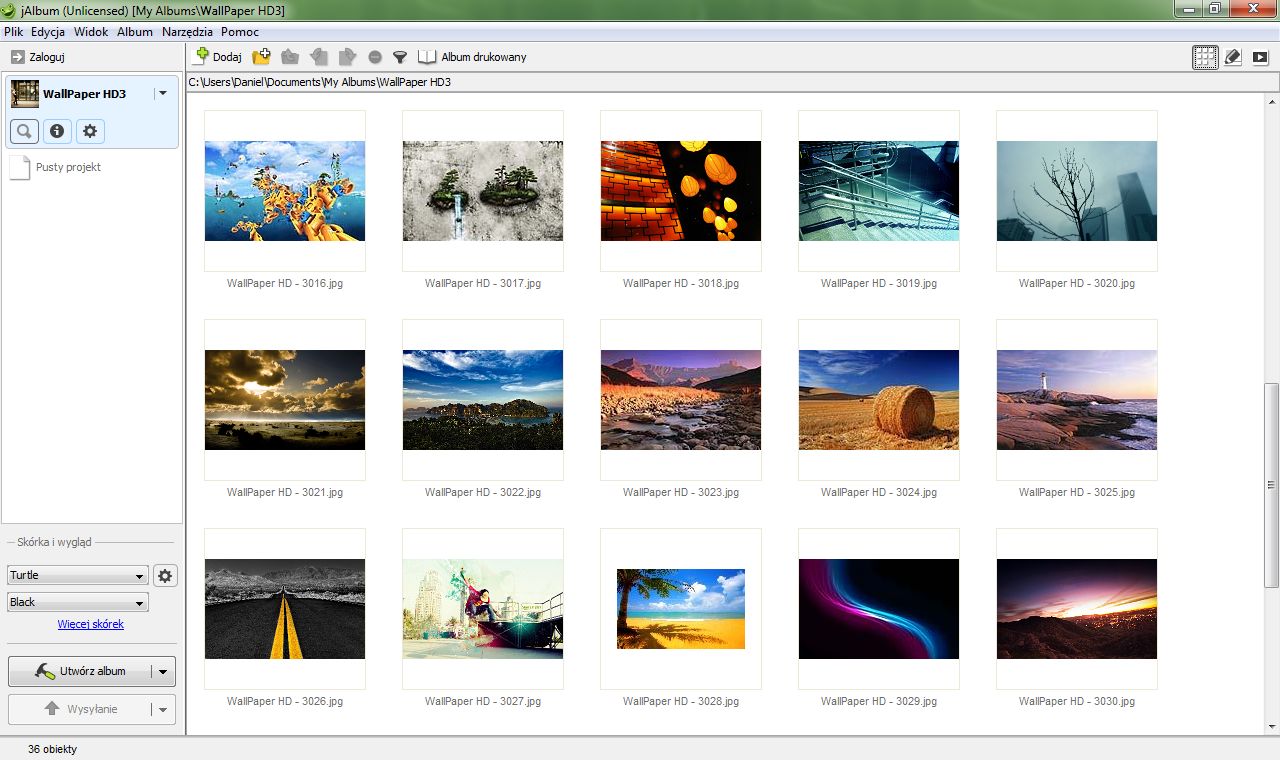Follow the Więcej skórek link
Image resolution: width=1280 pixels, height=760 pixels.
coord(91,624)
